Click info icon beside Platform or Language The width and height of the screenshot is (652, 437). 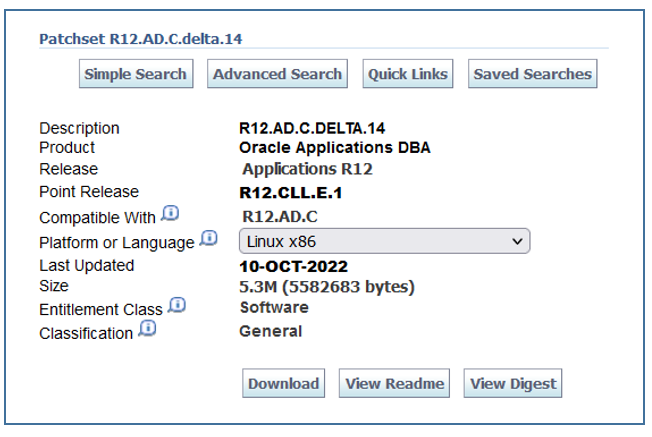coord(209,239)
